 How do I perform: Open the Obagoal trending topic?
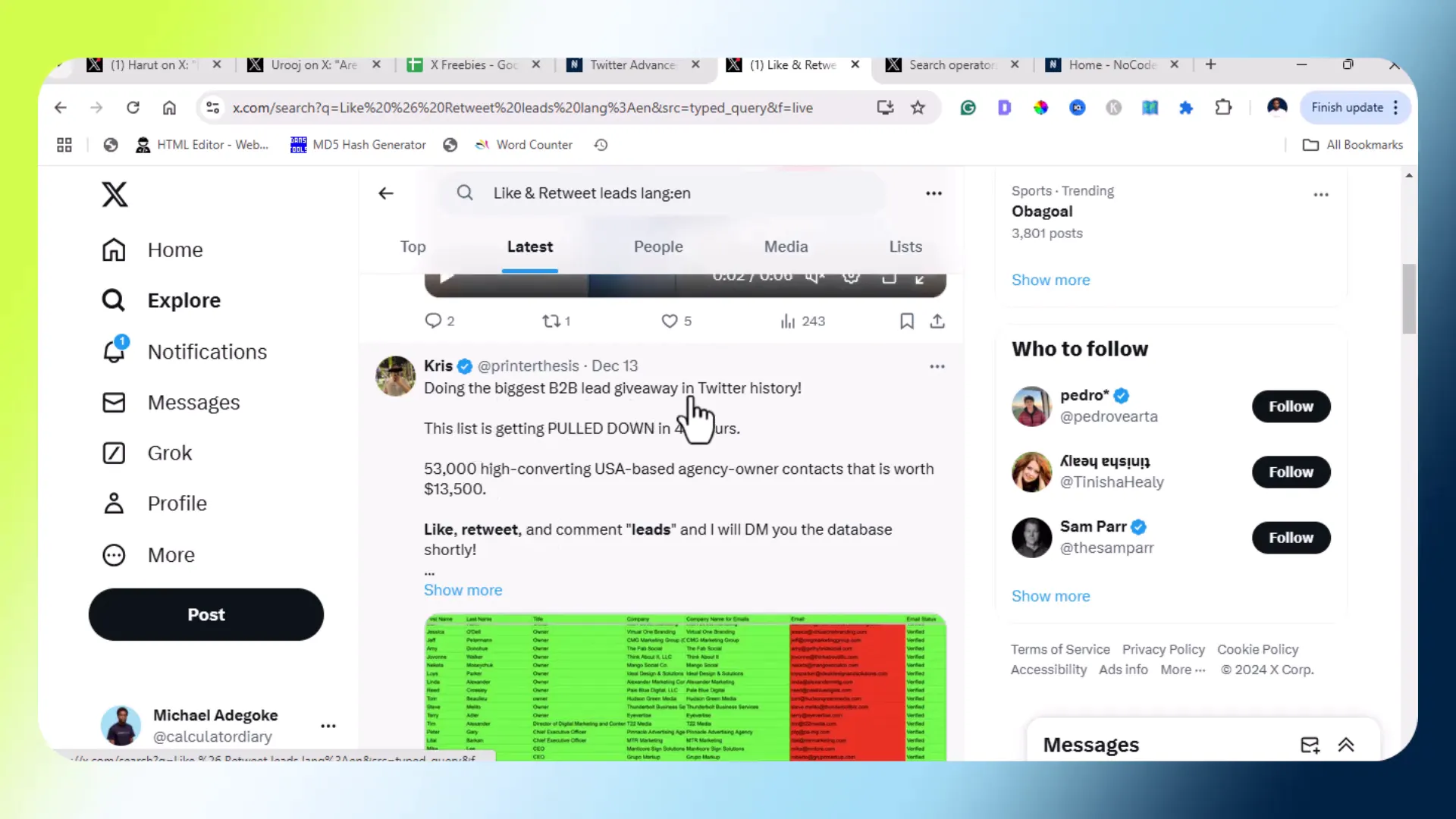pyautogui.click(x=1042, y=212)
